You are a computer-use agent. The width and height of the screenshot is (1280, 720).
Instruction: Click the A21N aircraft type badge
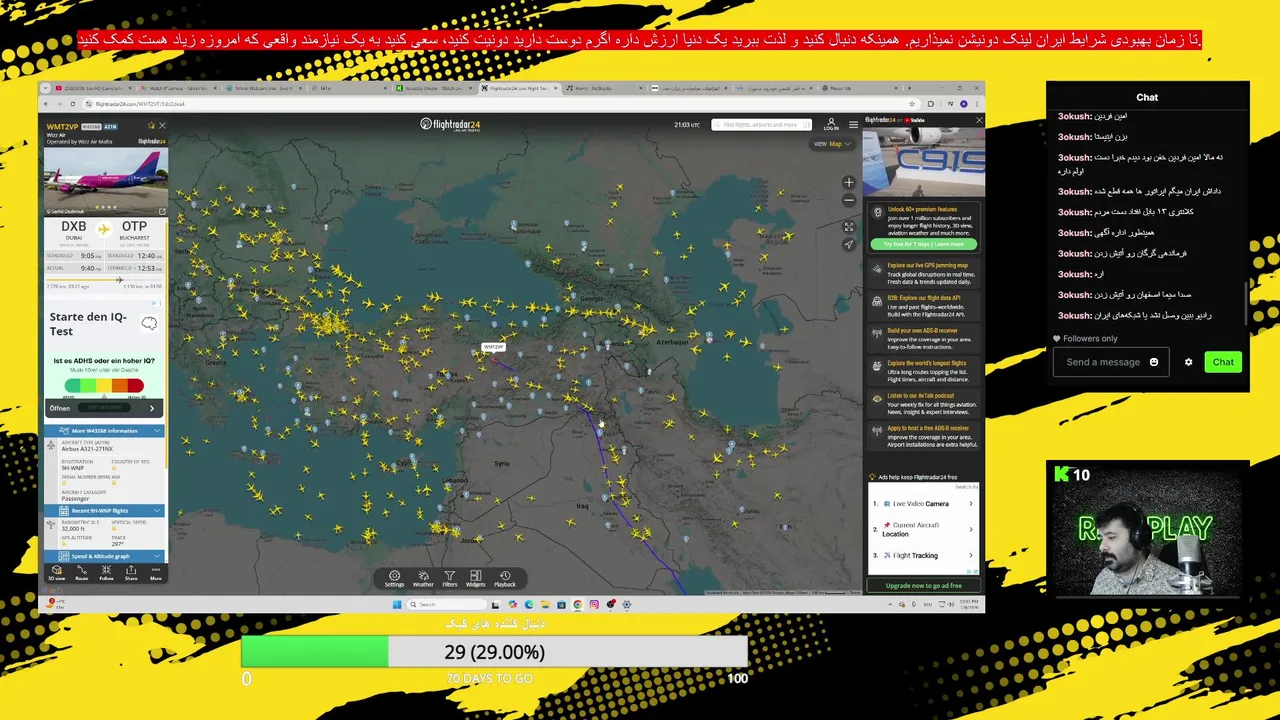[111, 127]
